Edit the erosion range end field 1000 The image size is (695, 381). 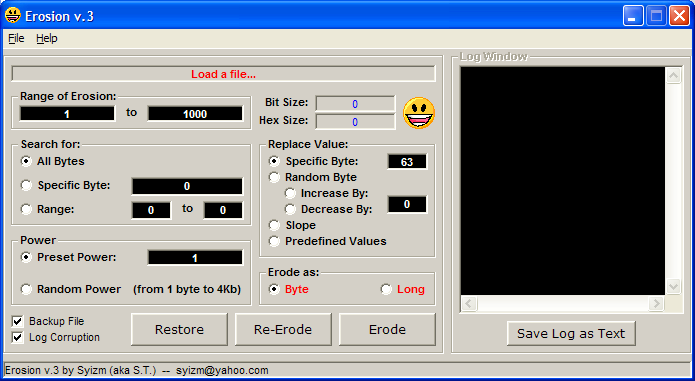[x=195, y=114]
